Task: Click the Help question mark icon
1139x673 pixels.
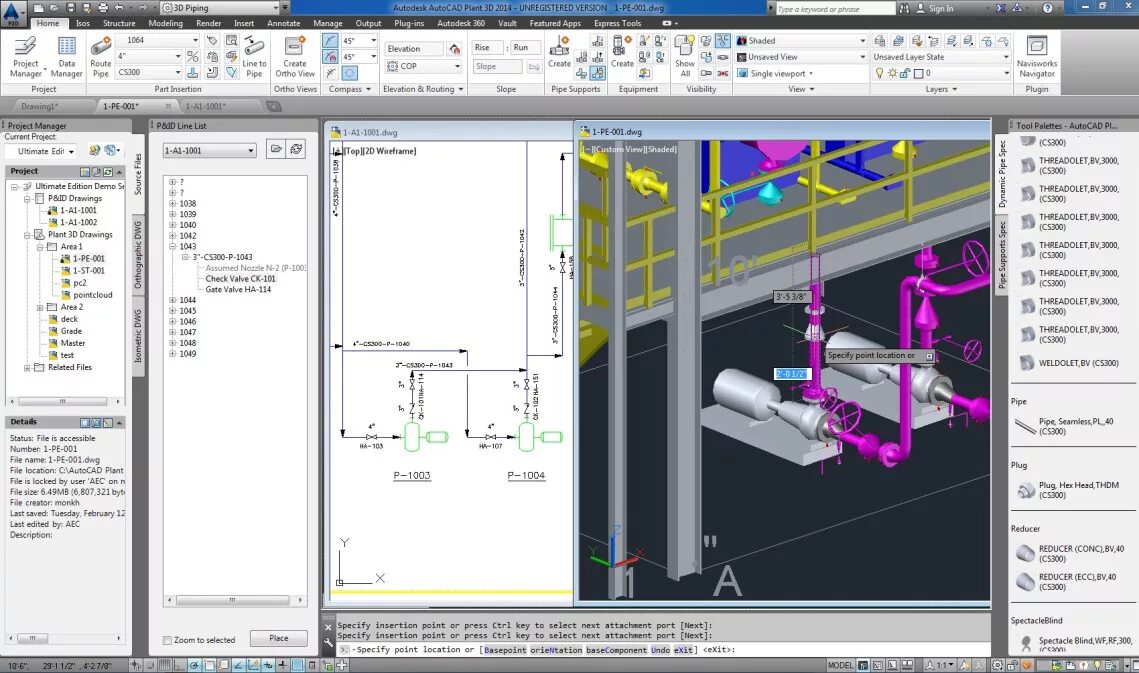Action: click(x=1047, y=8)
